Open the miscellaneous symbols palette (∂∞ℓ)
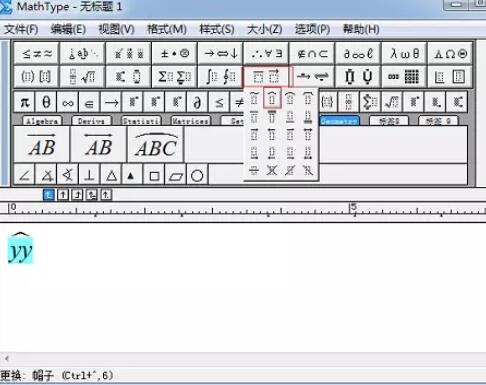 358,53
